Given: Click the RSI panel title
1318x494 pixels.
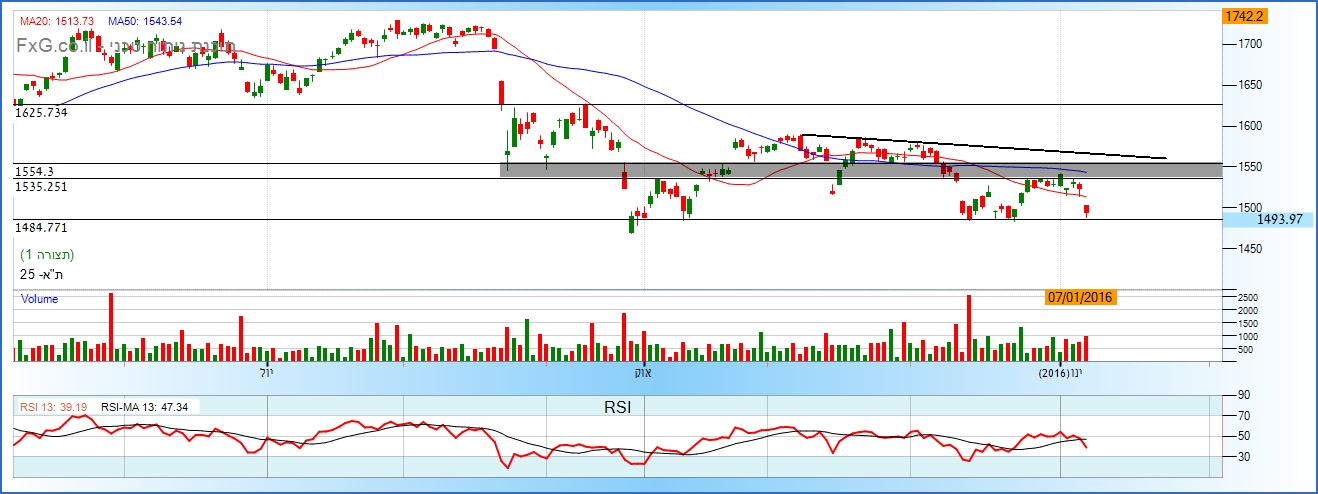Looking at the screenshot, I should 617,407.
